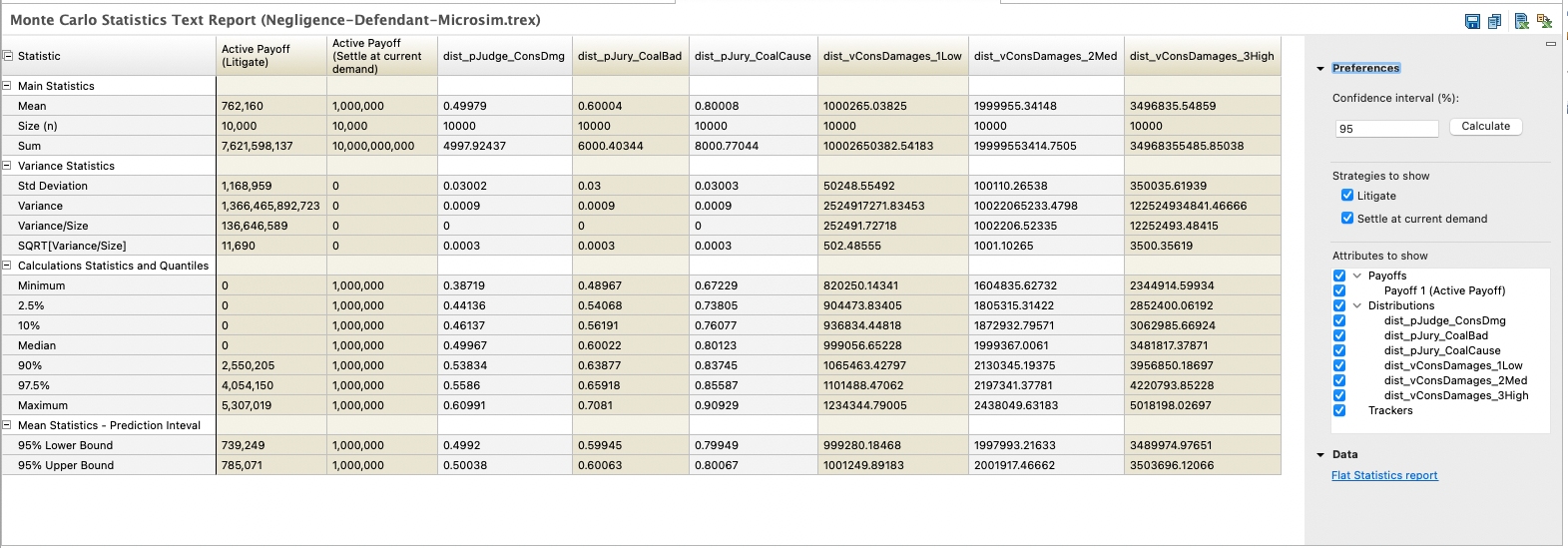The image size is (1568, 548).
Task: Collapse the Data section triangle
Action: tap(1320, 455)
